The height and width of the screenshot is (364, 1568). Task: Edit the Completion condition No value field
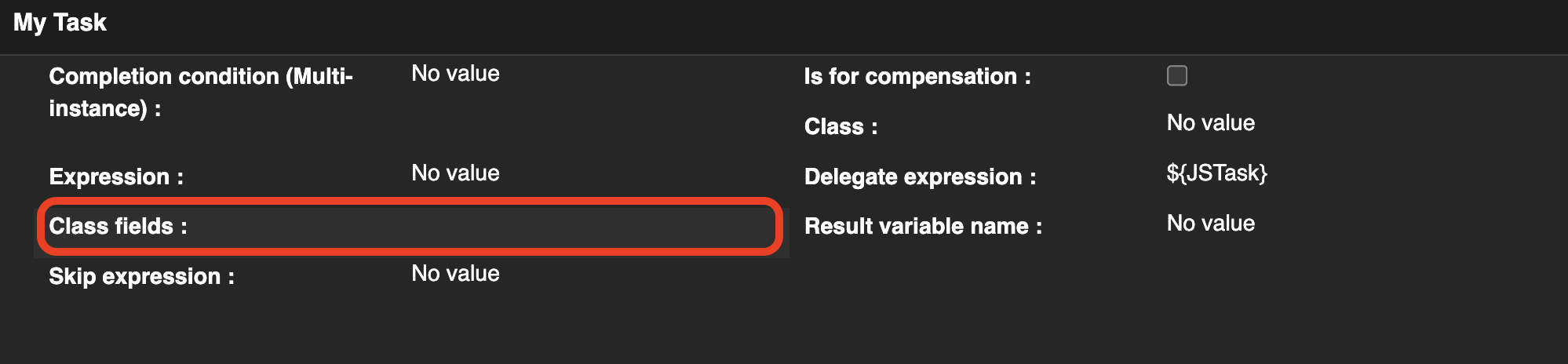coord(455,74)
